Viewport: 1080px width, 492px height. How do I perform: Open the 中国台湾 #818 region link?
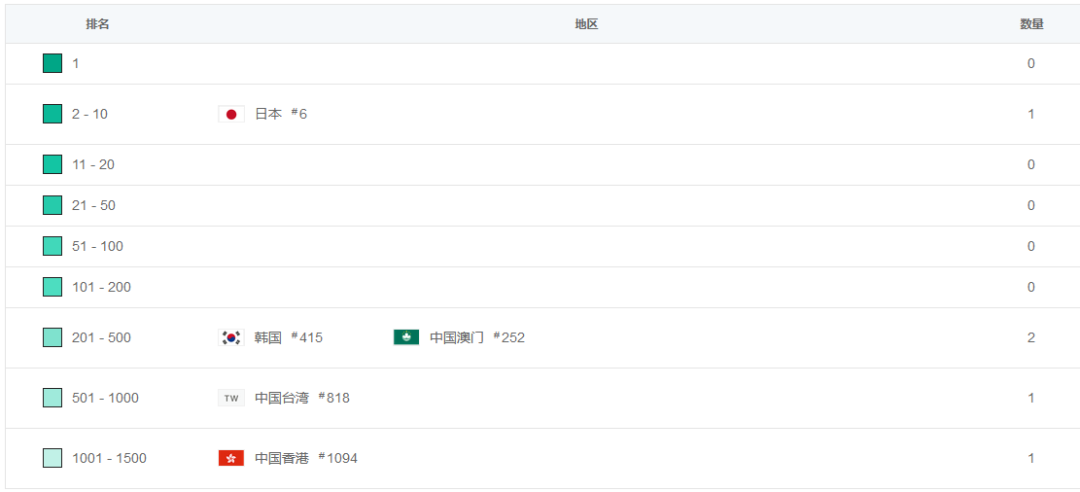pos(302,398)
